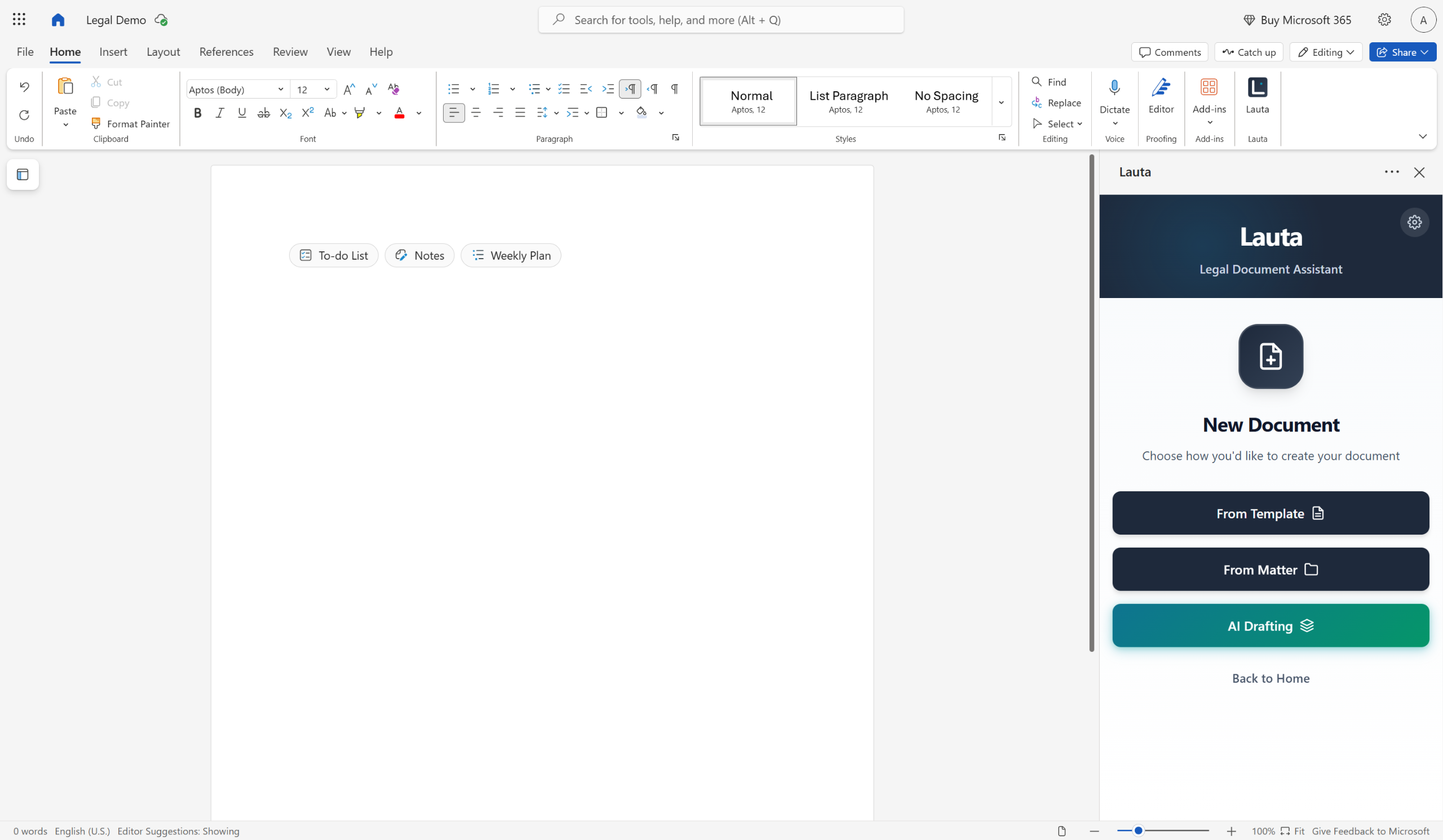Screen dimensions: 1443x840
Task: Click the Dictate microphone icon
Action: tap(1114, 87)
